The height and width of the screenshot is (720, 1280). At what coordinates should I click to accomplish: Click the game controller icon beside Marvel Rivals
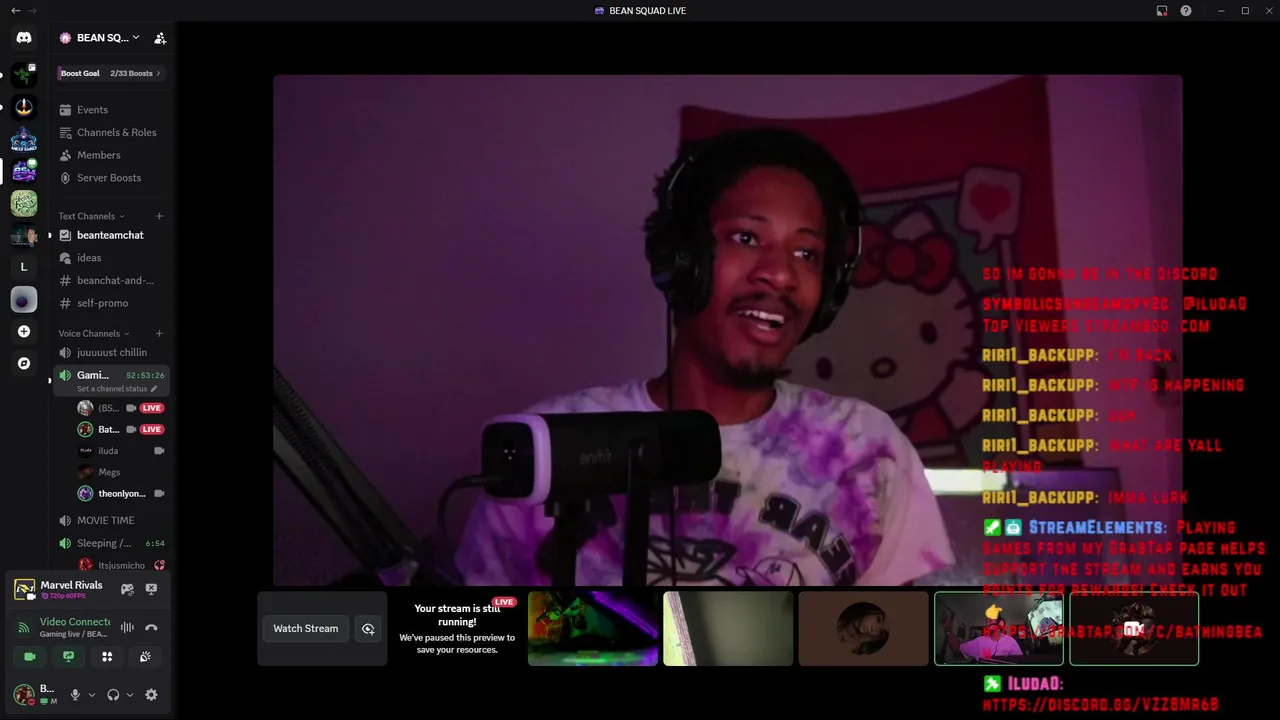127,589
